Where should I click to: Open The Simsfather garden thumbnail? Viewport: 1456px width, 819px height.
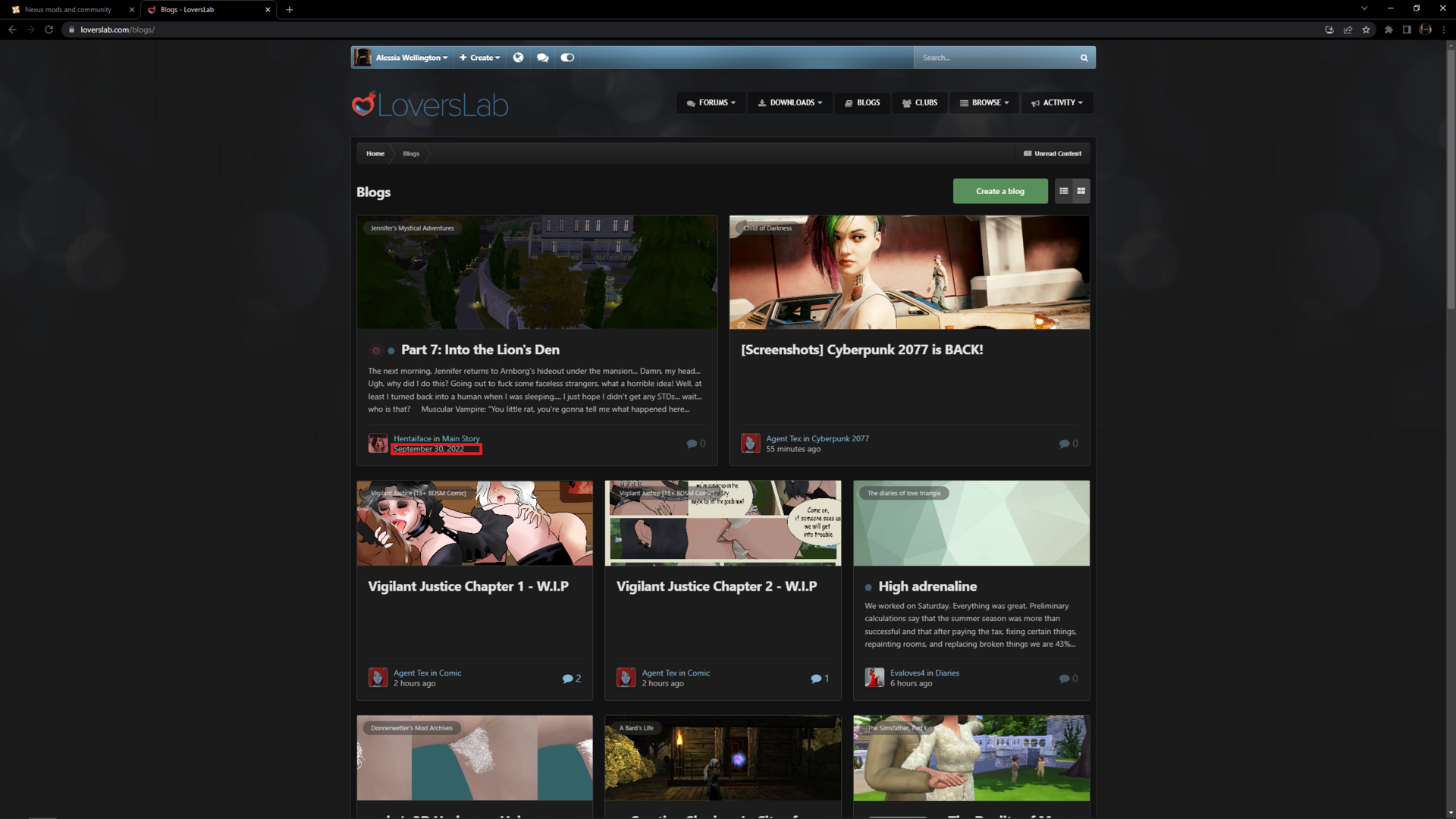click(x=971, y=758)
